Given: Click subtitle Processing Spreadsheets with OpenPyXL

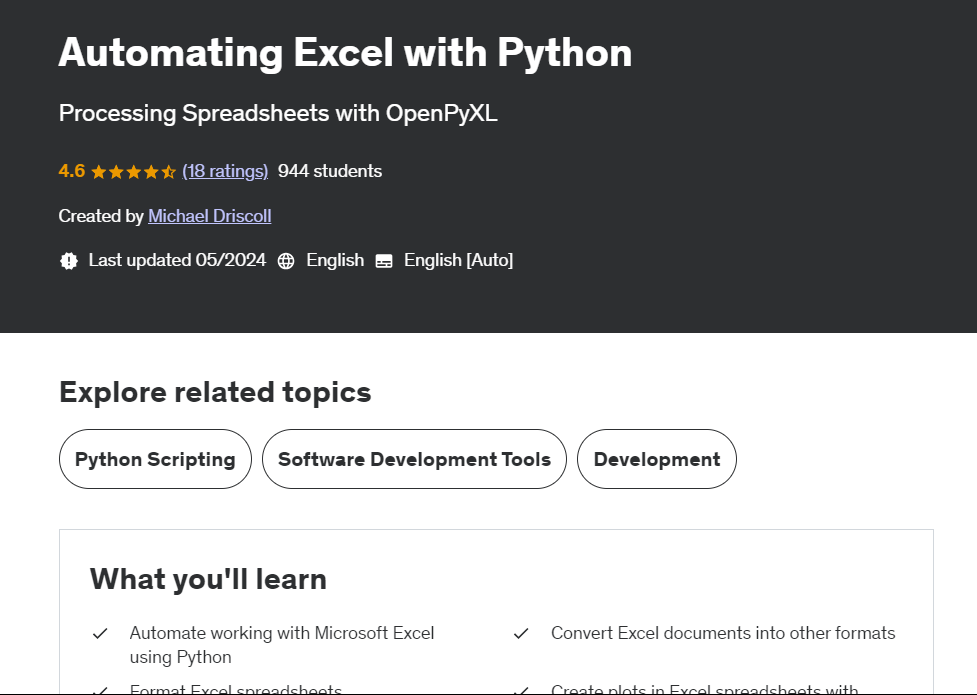Looking at the screenshot, I should [278, 113].
